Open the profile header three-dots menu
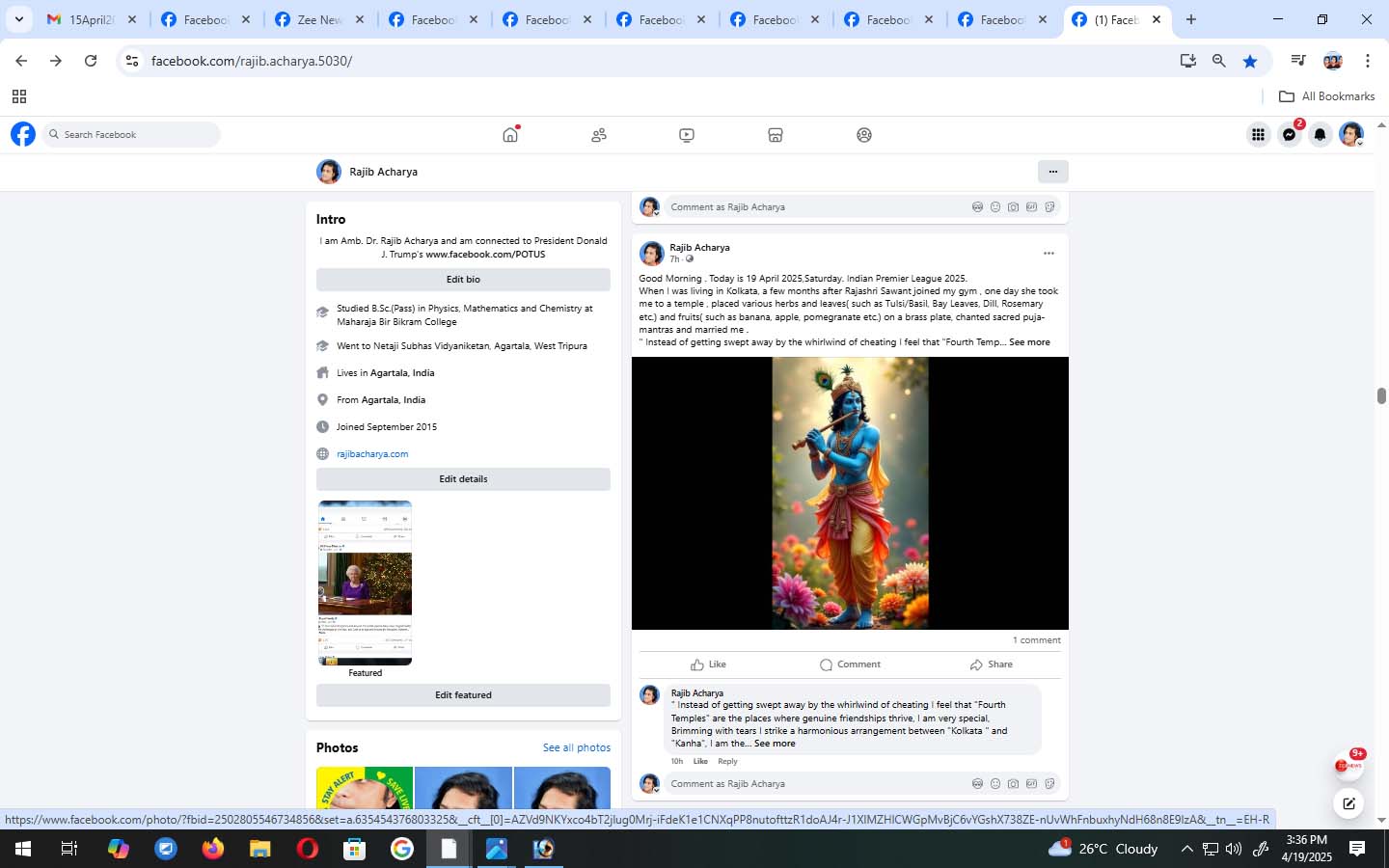Screen dimensions: 1389x868 tap(1053, 172)
